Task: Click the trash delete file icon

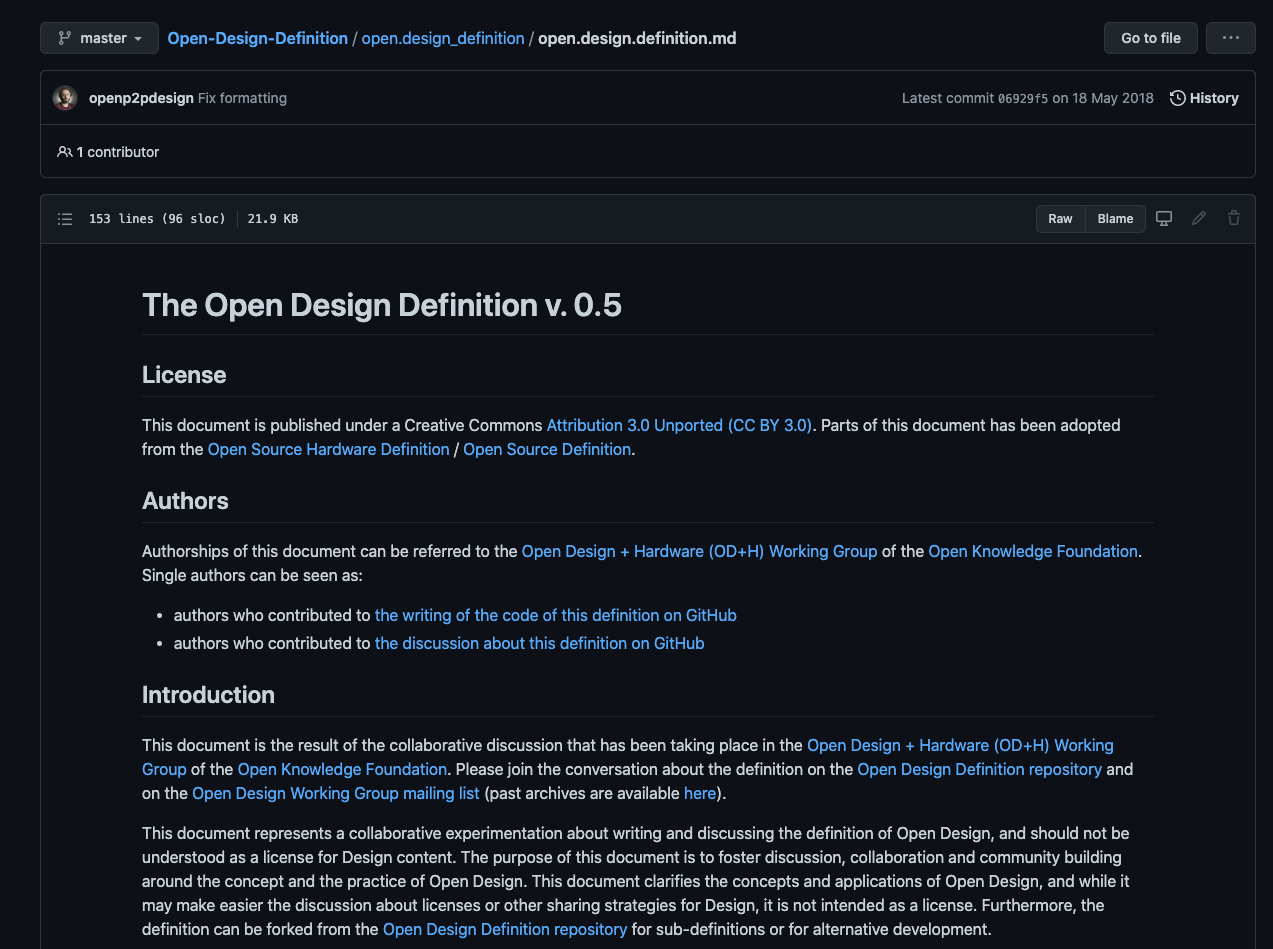Action: coord(1234,219)
